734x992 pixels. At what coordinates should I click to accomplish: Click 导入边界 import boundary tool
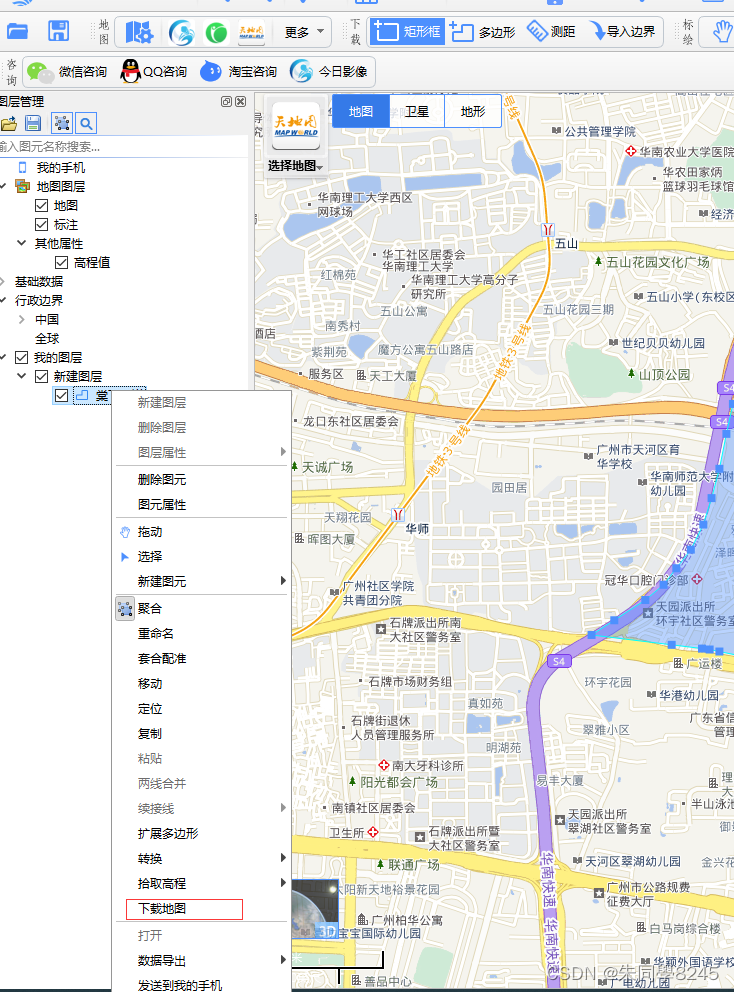[x=623, y=31]
